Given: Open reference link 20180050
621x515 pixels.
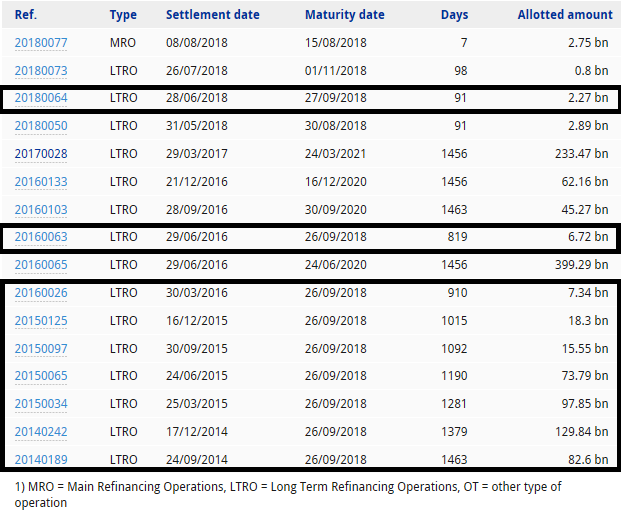Looking at the screenshot, I should pos(41,126).
